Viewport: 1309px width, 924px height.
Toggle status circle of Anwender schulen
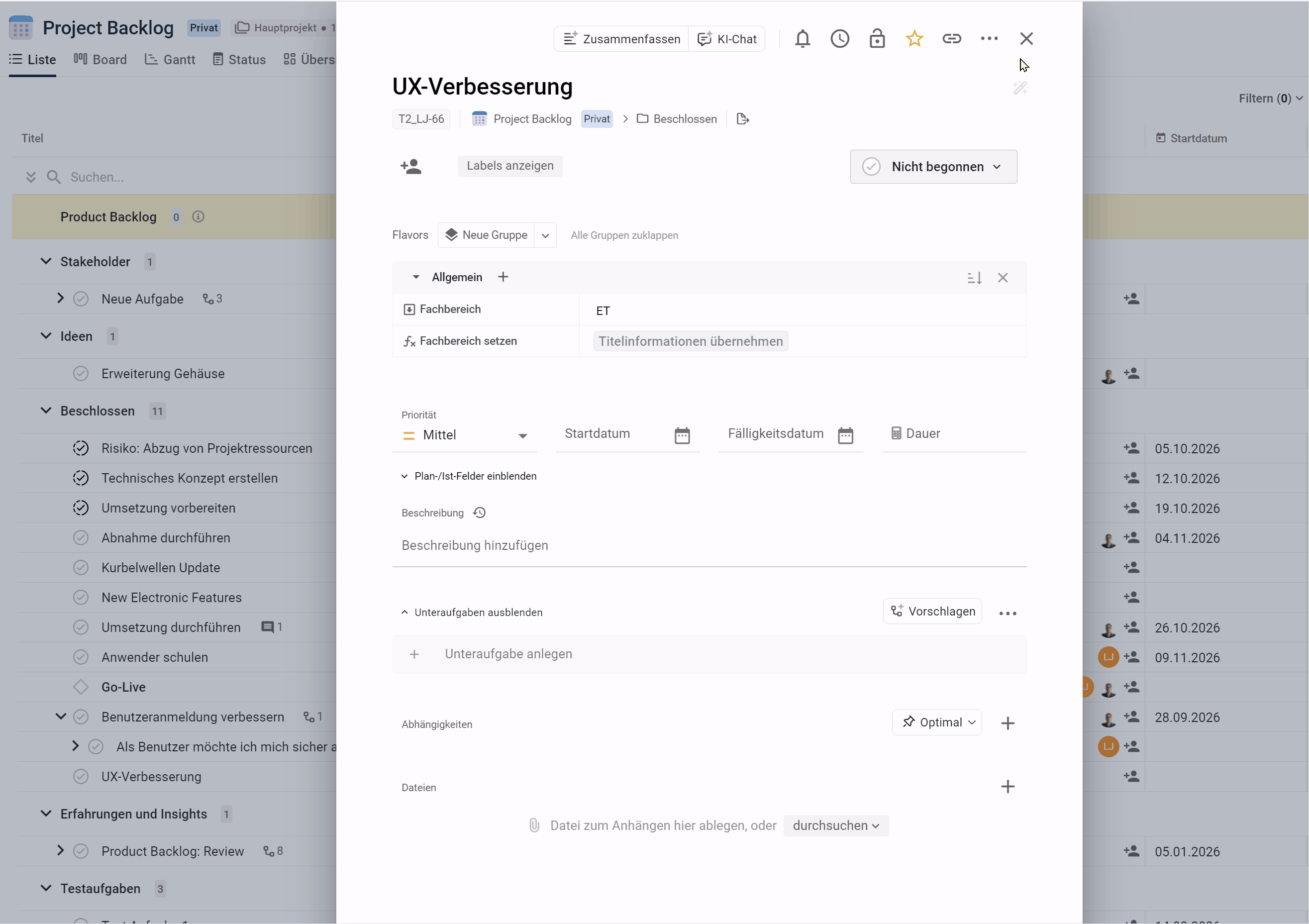(81, 657)
